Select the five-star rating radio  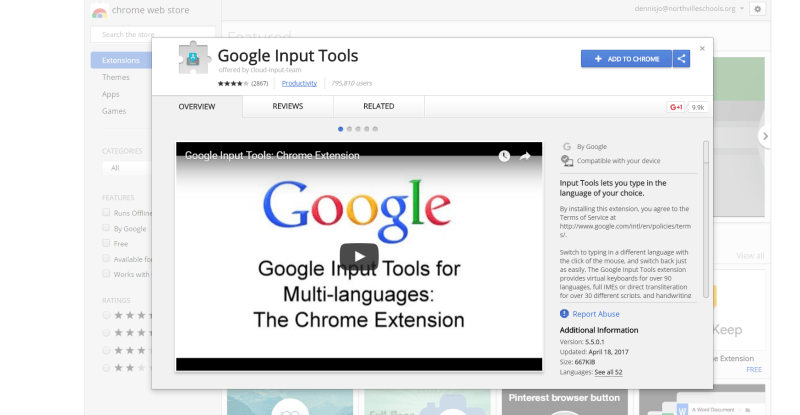point(106,315)
